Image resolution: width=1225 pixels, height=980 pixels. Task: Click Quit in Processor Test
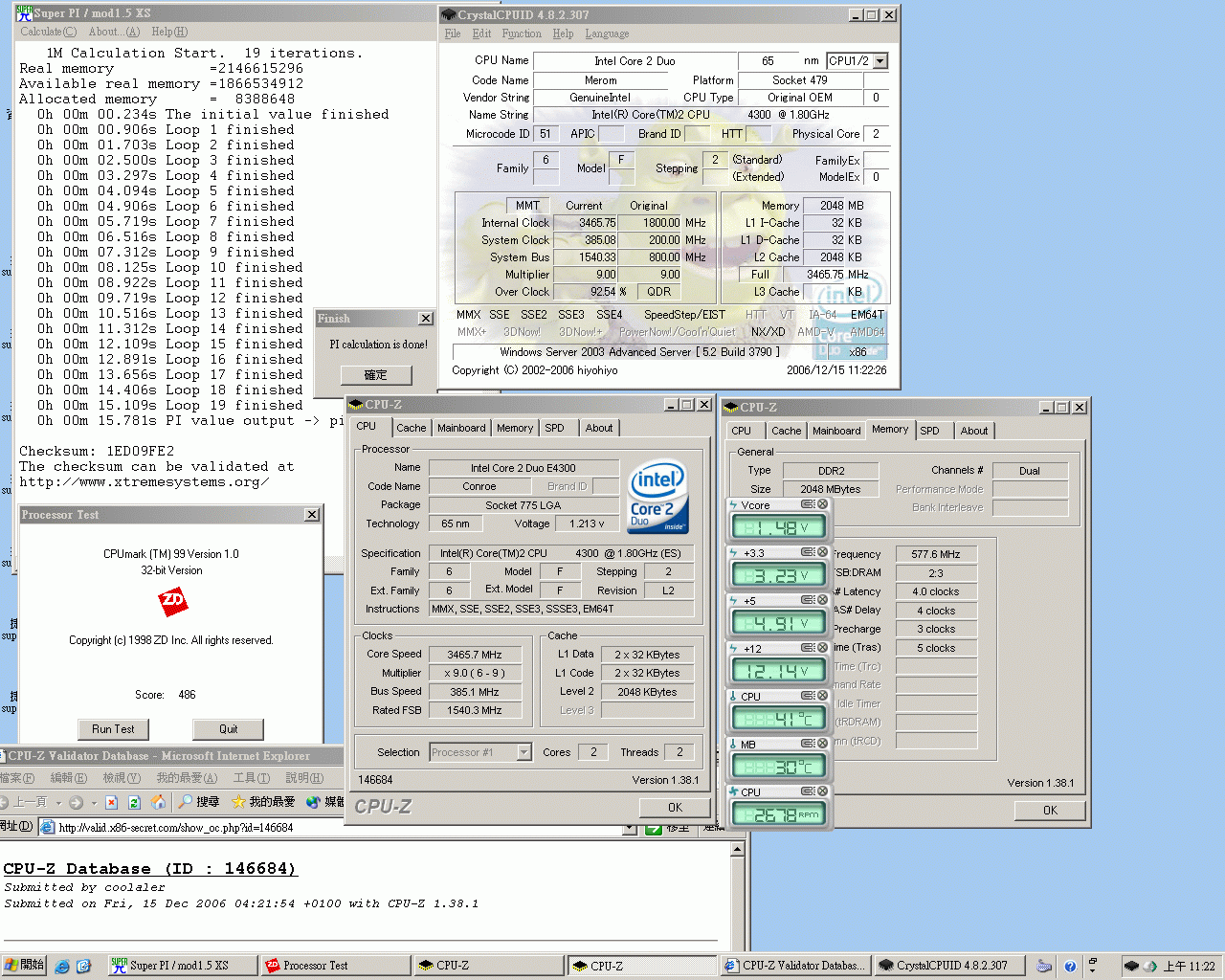(228, 729)
